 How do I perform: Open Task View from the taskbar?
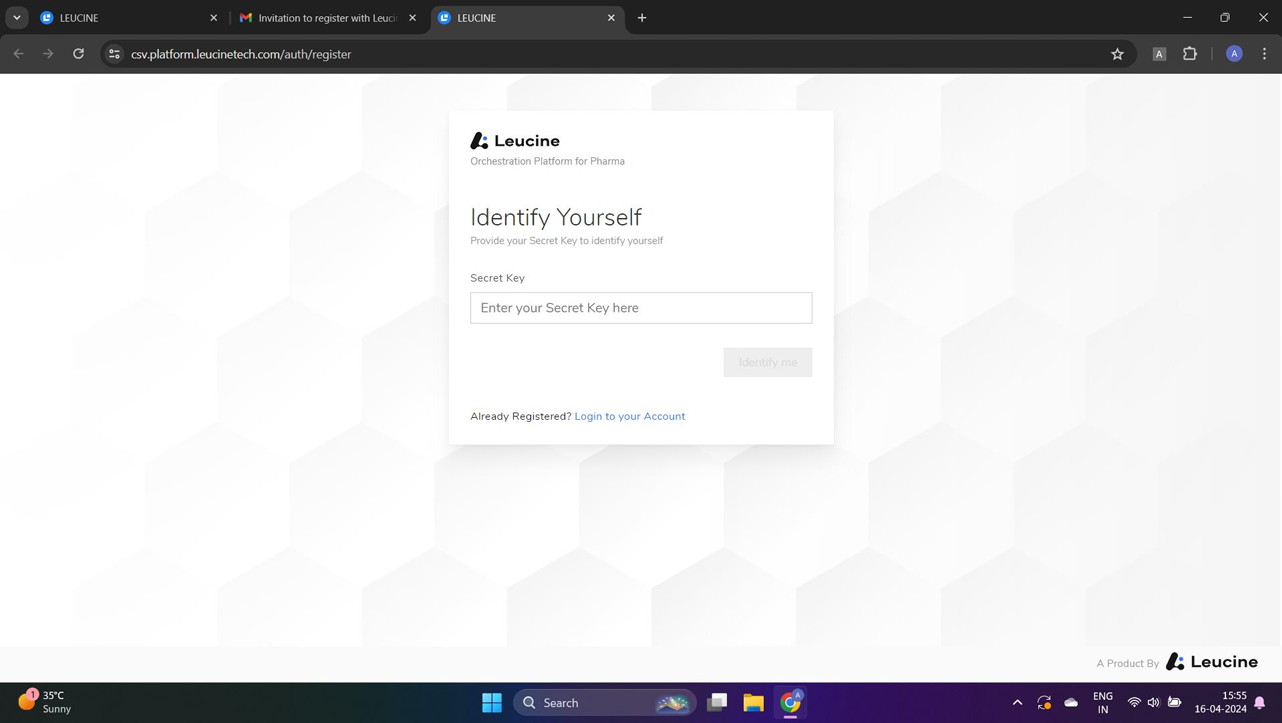click(717, 702)
